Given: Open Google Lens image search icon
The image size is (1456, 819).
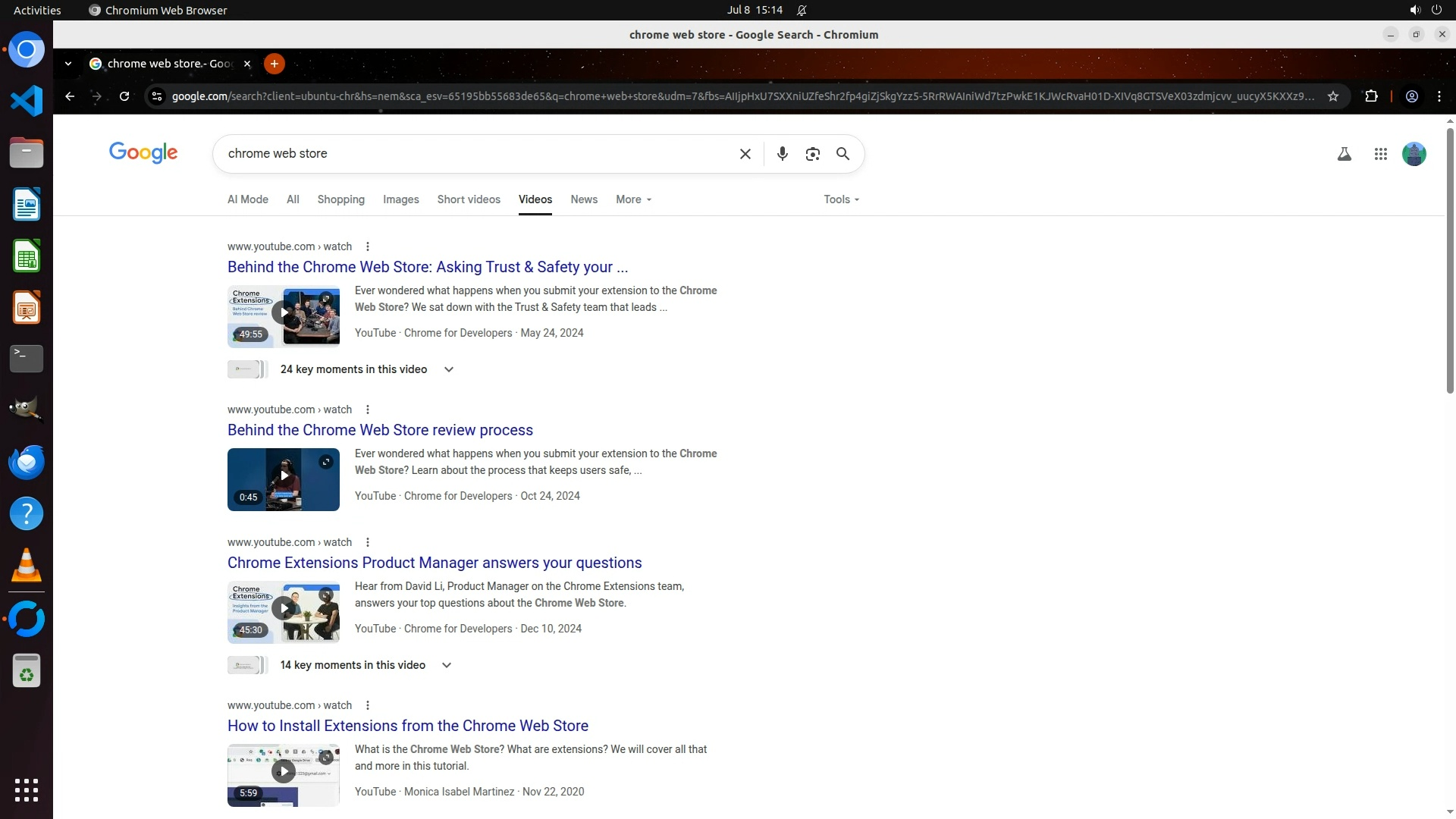Looking at the screenshot, I should pyautogui.click(x=812, y=154).
